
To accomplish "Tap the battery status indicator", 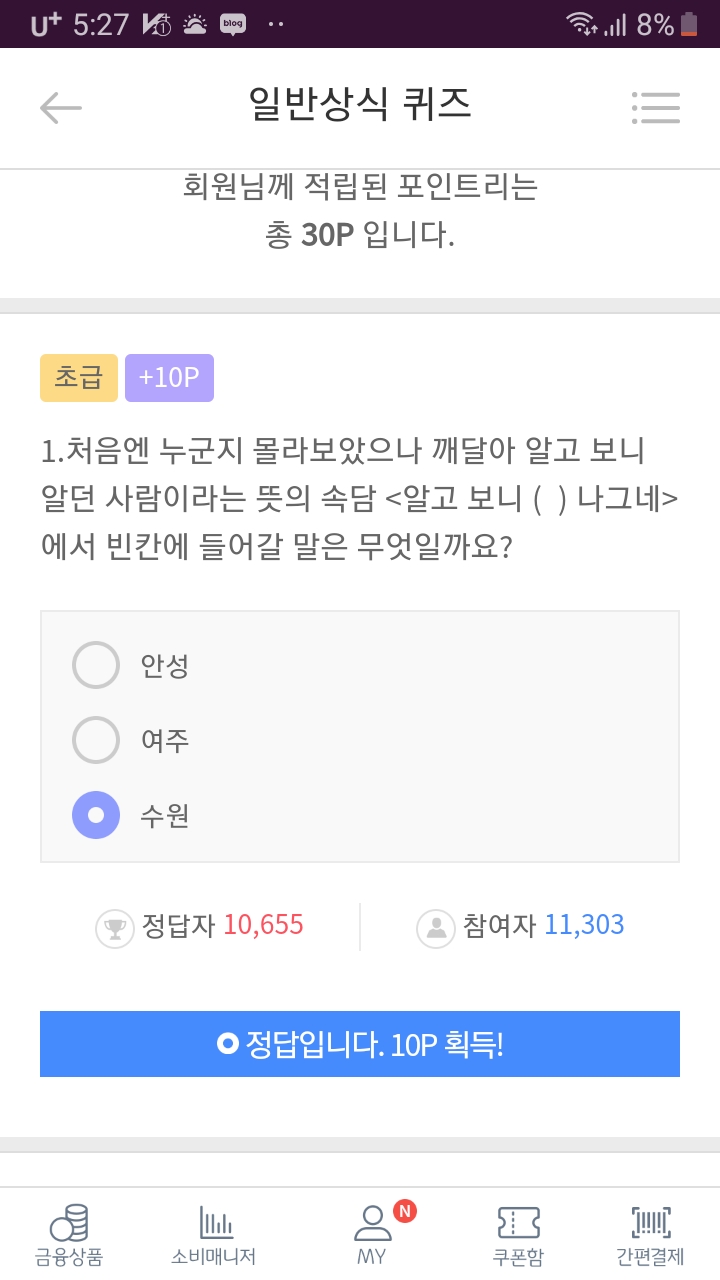I will (x=689, y=24).
